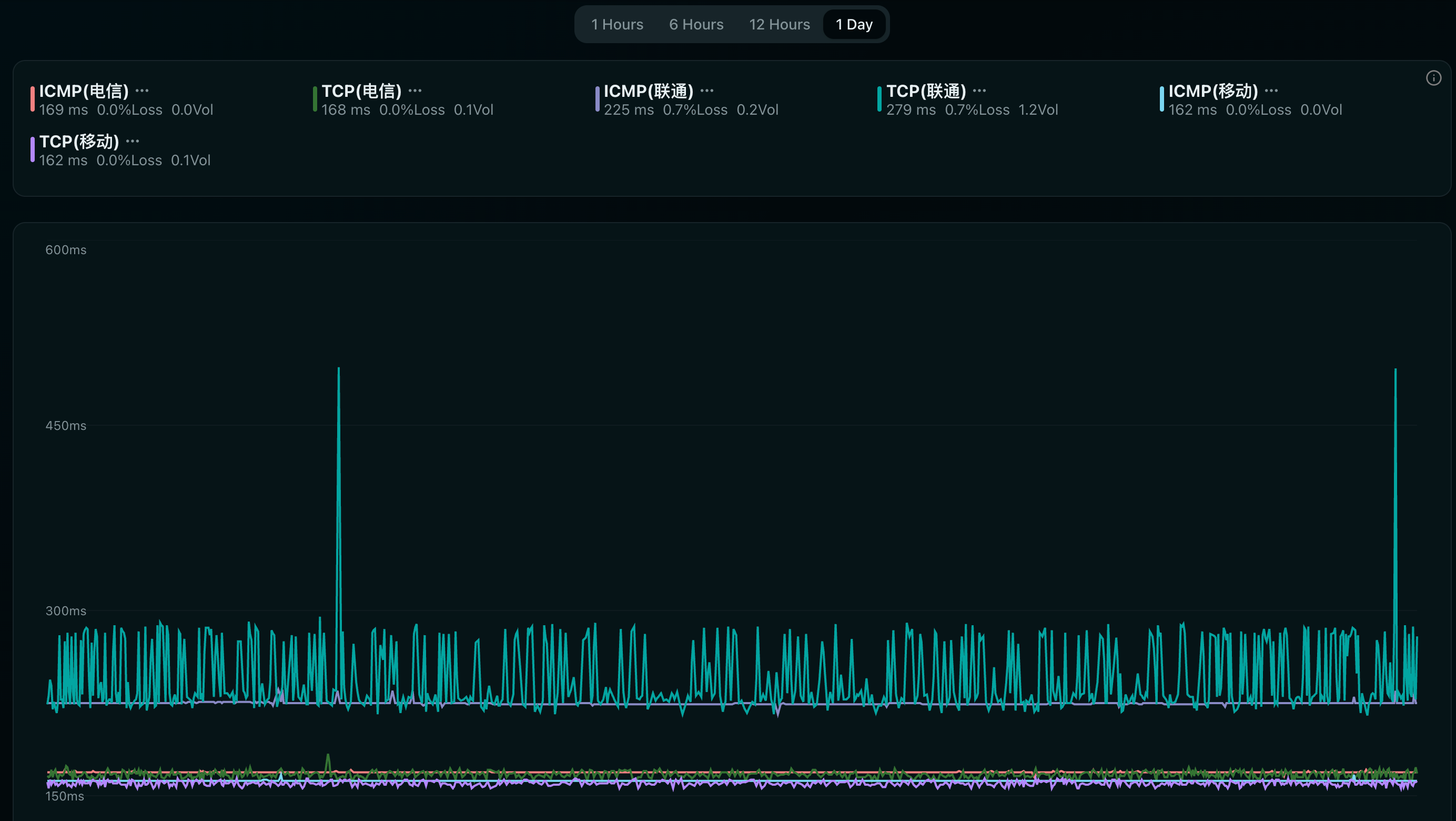Open ellipsis menu next to TCP(联通)
This screenshot has width=1456, height=821.
pyautogui.click(x=979, y=91)
